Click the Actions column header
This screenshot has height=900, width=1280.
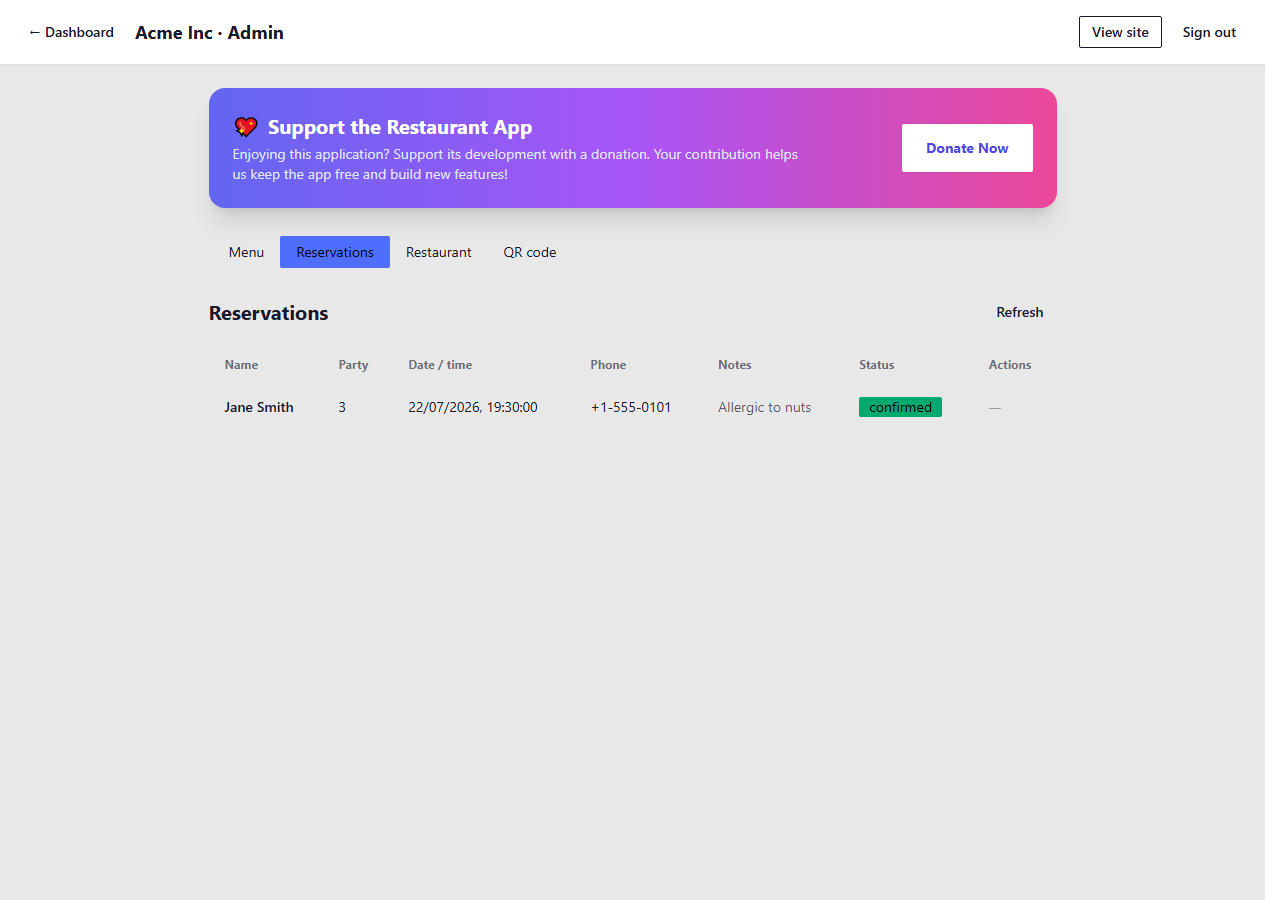1010,365
